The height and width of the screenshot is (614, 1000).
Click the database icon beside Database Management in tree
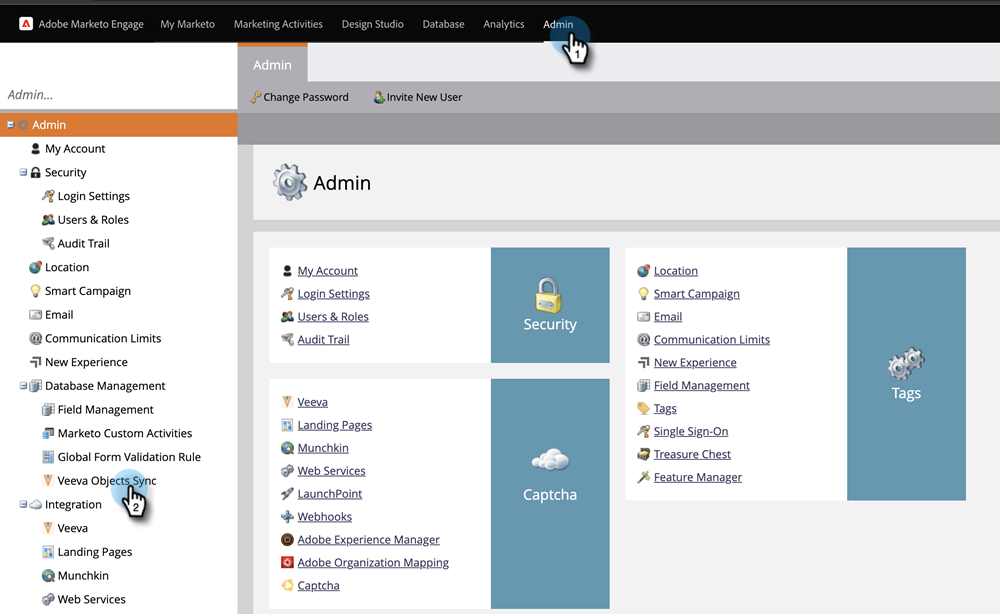(x=36, y=386)
